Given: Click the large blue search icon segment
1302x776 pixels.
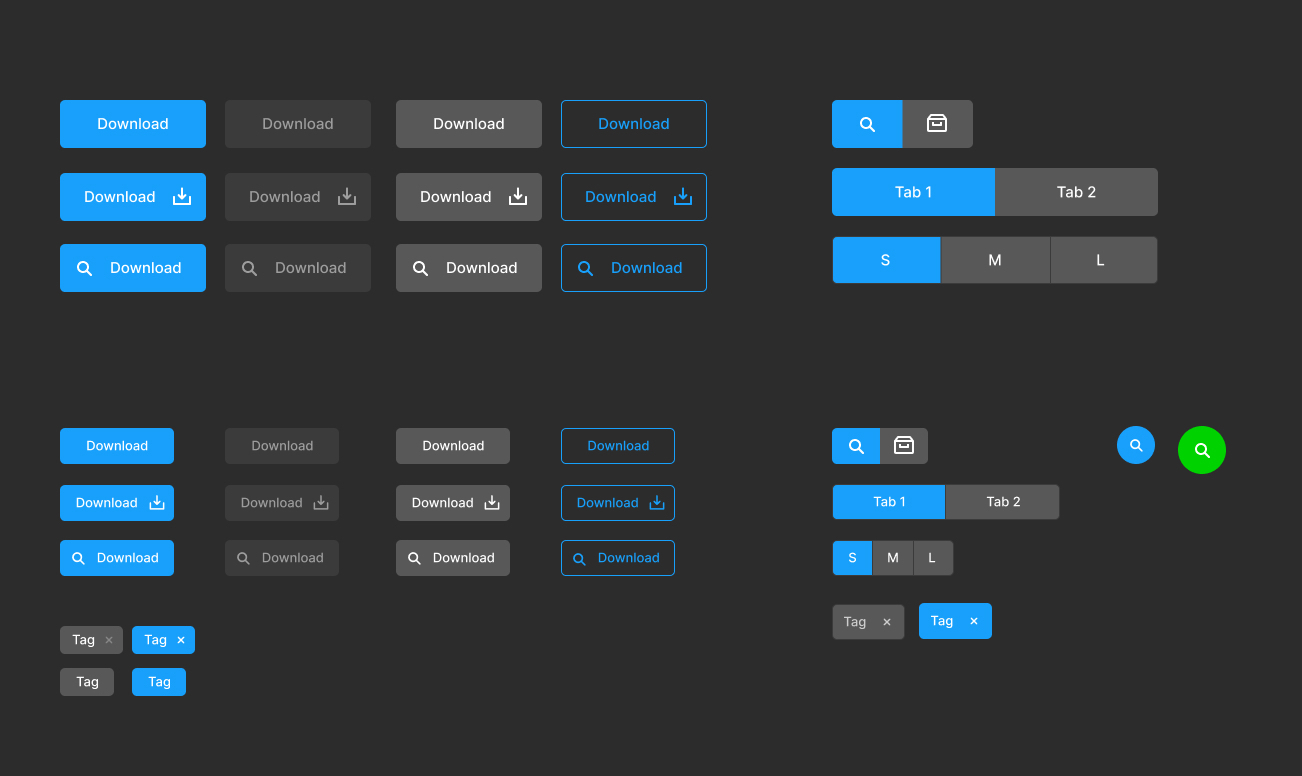Looking at the screenshot, I should pyautogui.click(x=867, y=124).
